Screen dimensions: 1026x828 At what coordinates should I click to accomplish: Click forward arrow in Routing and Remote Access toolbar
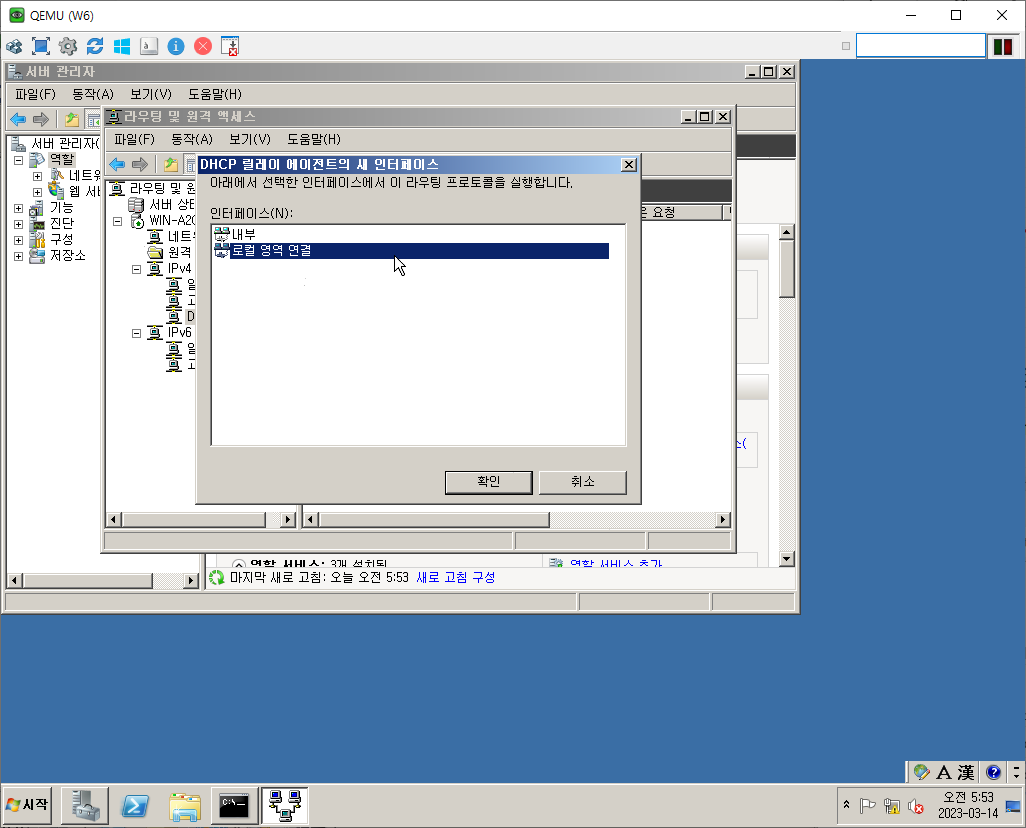pos(140,164)
